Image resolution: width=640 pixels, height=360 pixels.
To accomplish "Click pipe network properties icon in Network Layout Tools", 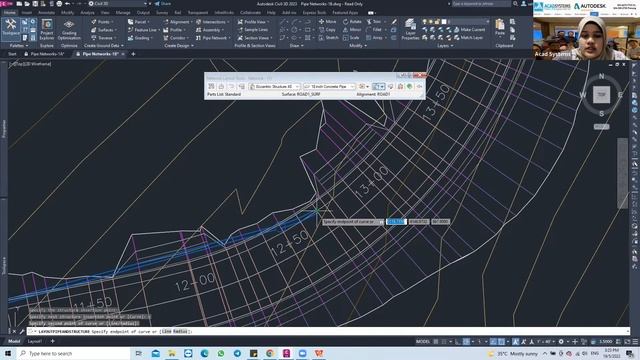I will click(x=211, y=87).
